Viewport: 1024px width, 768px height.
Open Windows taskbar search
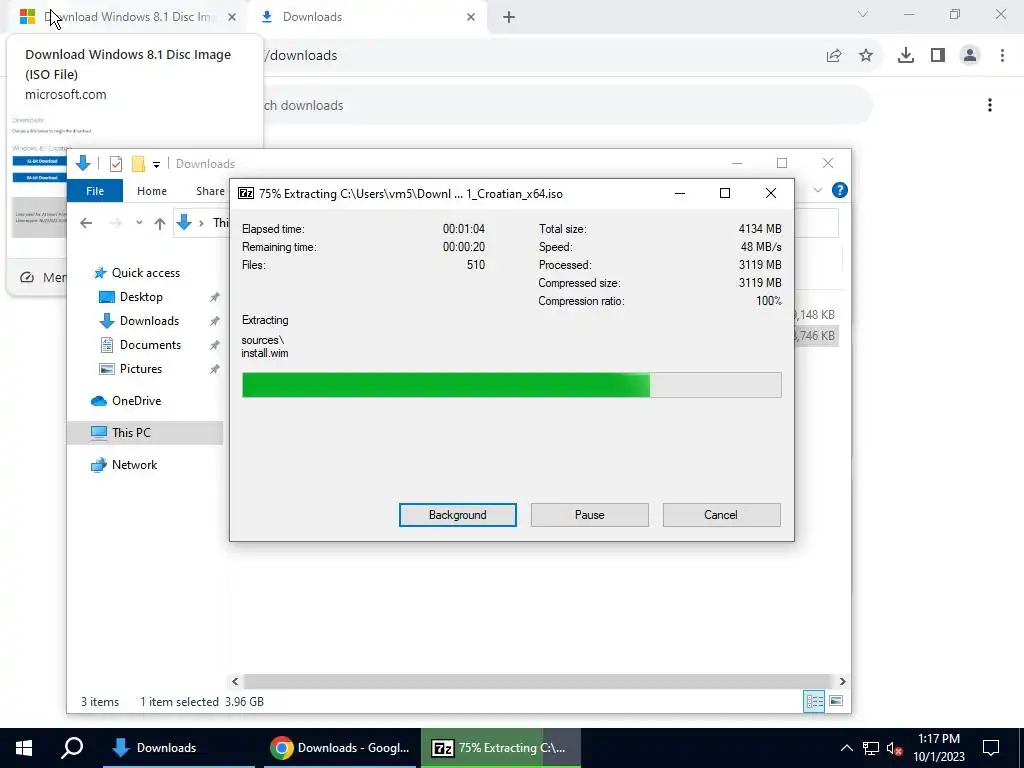pos(72,748)
